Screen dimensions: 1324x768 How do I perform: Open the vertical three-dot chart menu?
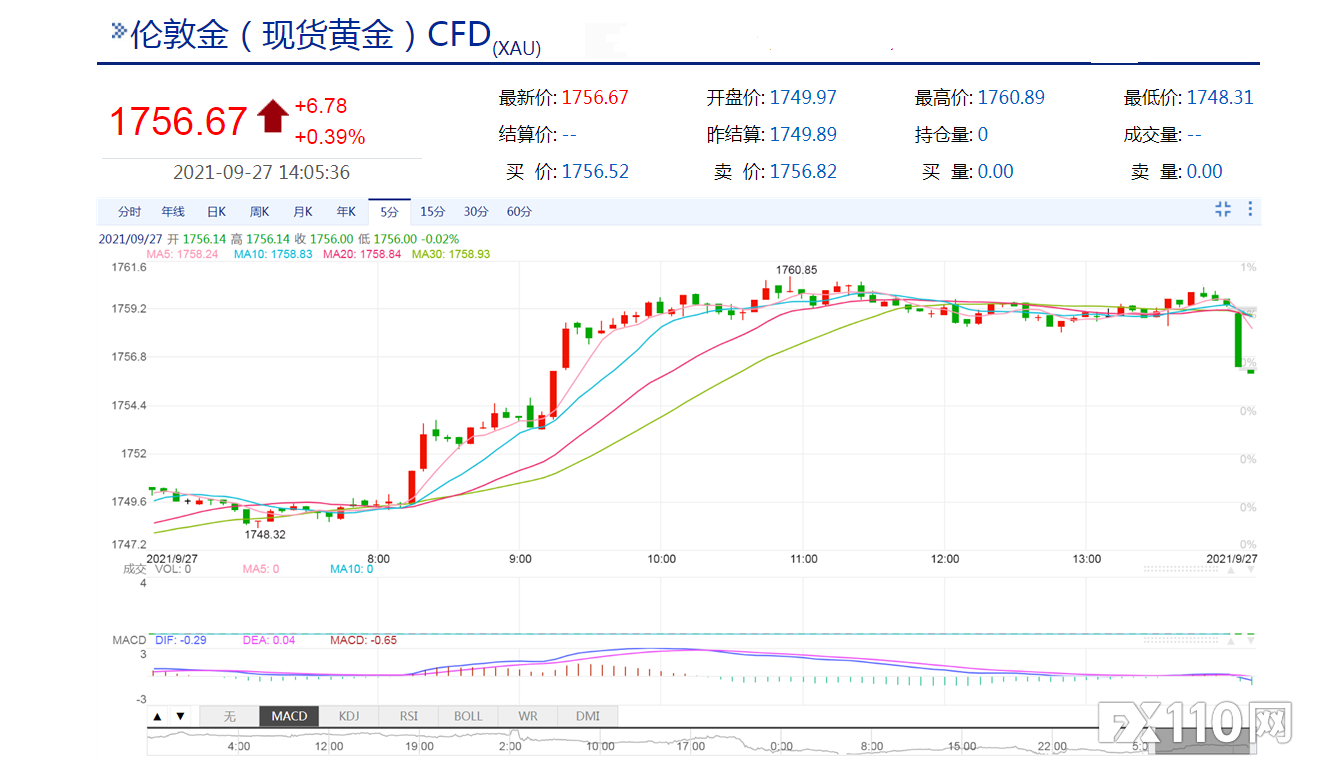pos(1249,209)
